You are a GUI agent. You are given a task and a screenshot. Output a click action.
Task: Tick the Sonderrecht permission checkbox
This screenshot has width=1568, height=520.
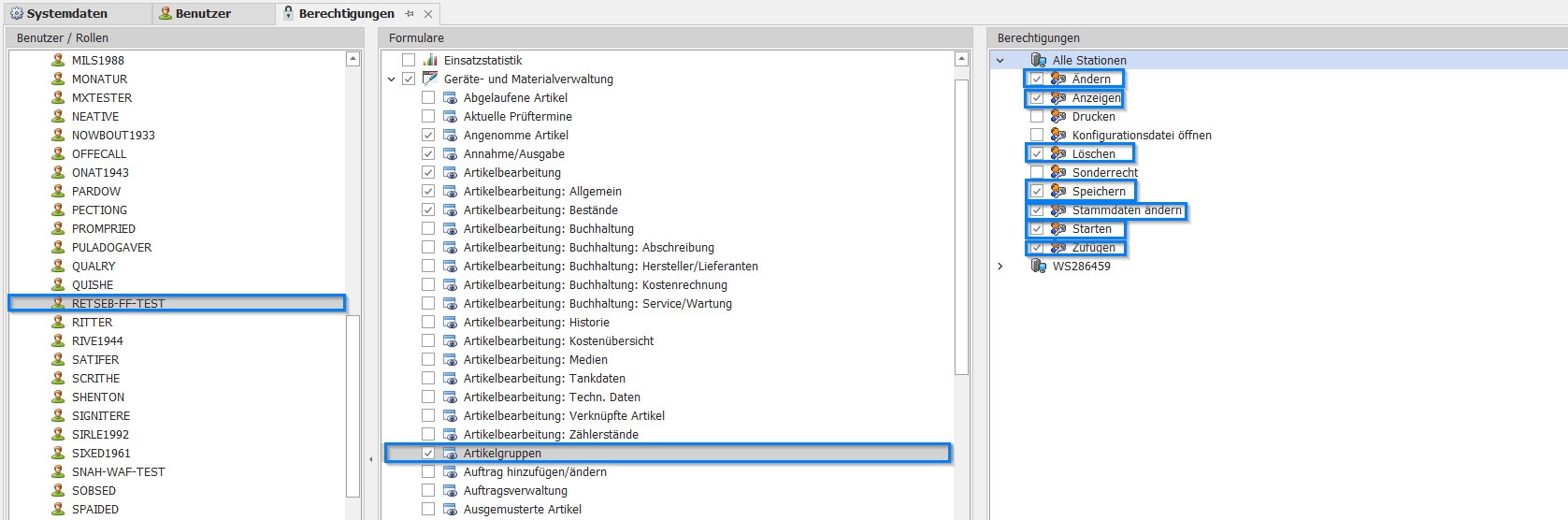[1037, 172]
